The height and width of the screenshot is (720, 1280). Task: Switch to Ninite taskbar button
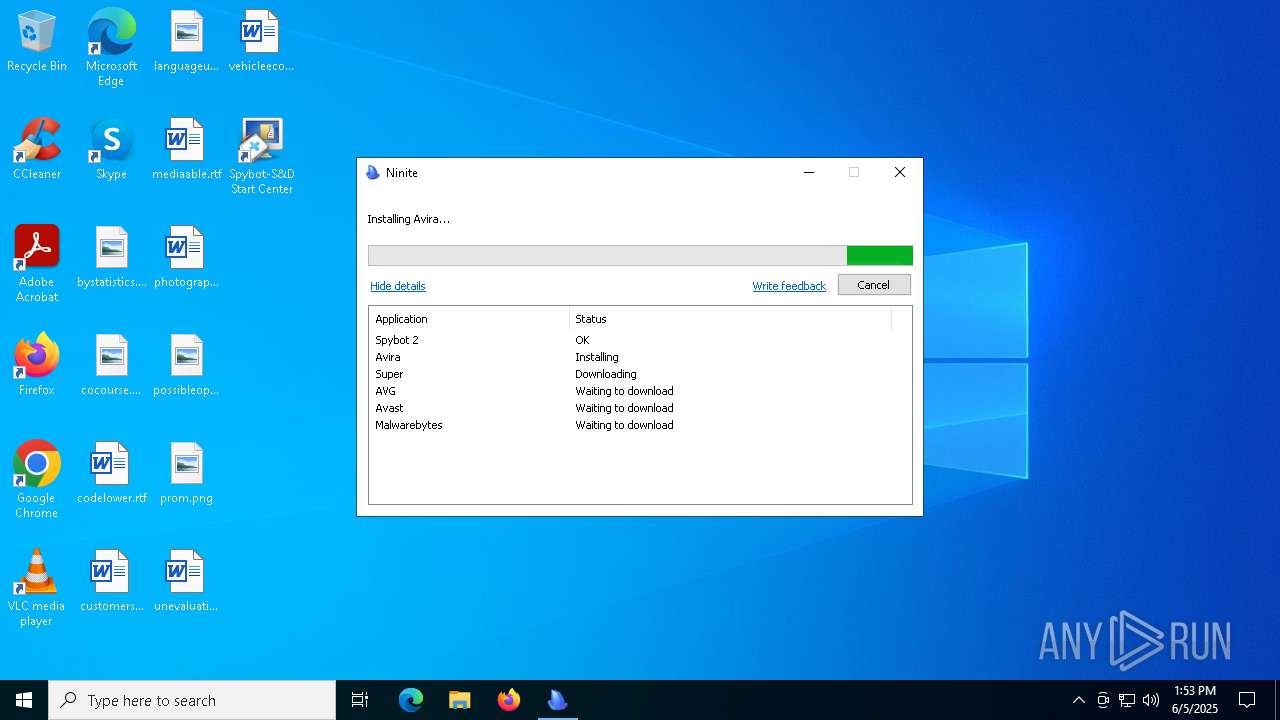(558, 700)
